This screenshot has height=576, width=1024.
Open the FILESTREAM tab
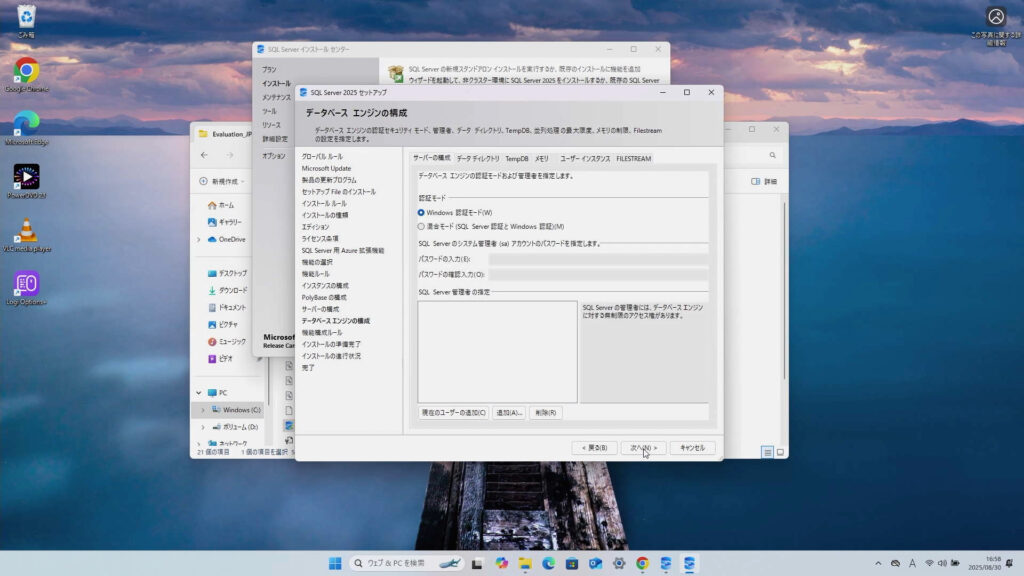click(x=633, y=159)
